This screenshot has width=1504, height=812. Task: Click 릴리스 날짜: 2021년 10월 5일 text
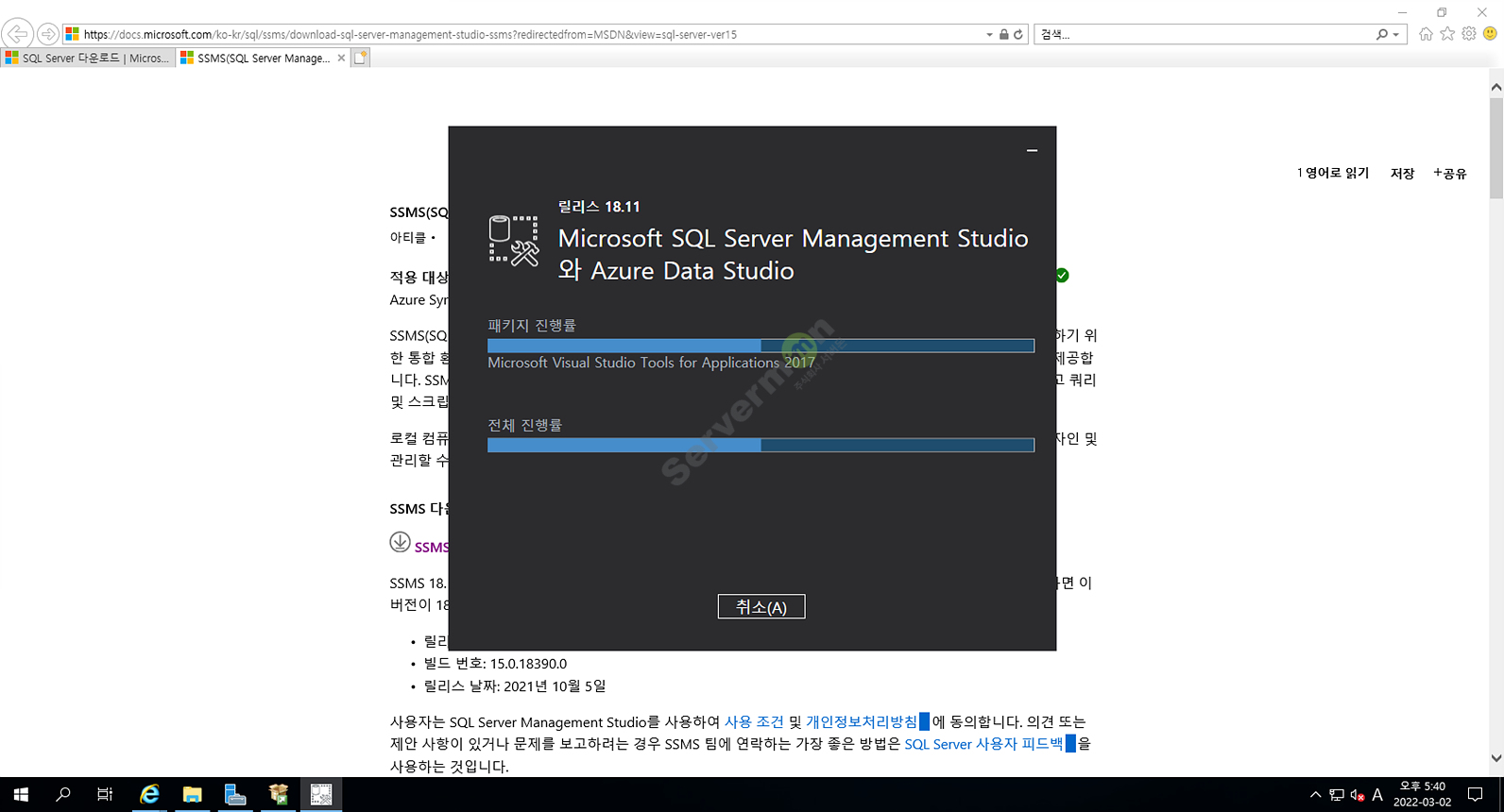(515, 686)
